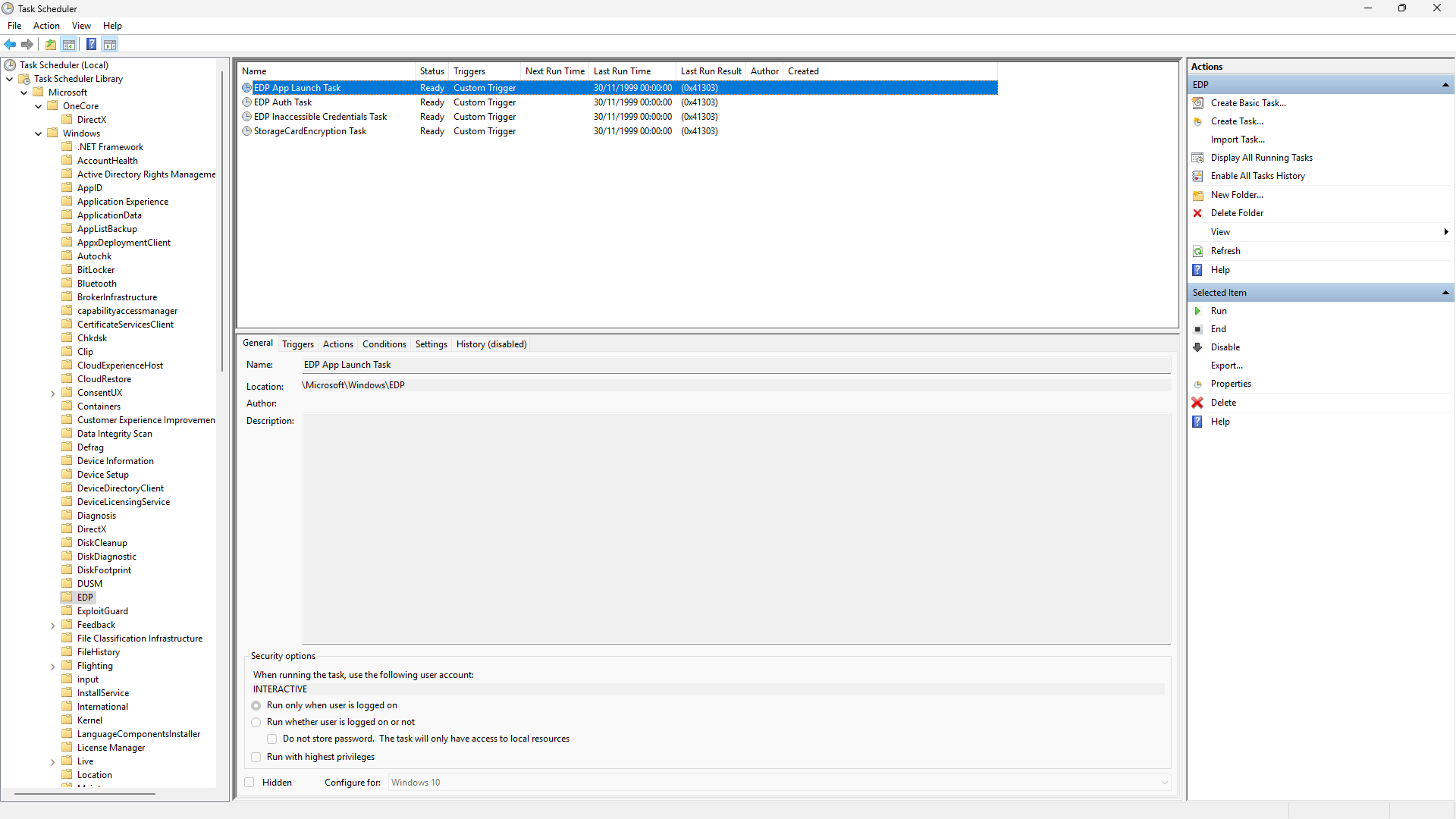Click the Disable down-arrow icon
This screenshot has height=819, width=1456.
pos(1198,347)
